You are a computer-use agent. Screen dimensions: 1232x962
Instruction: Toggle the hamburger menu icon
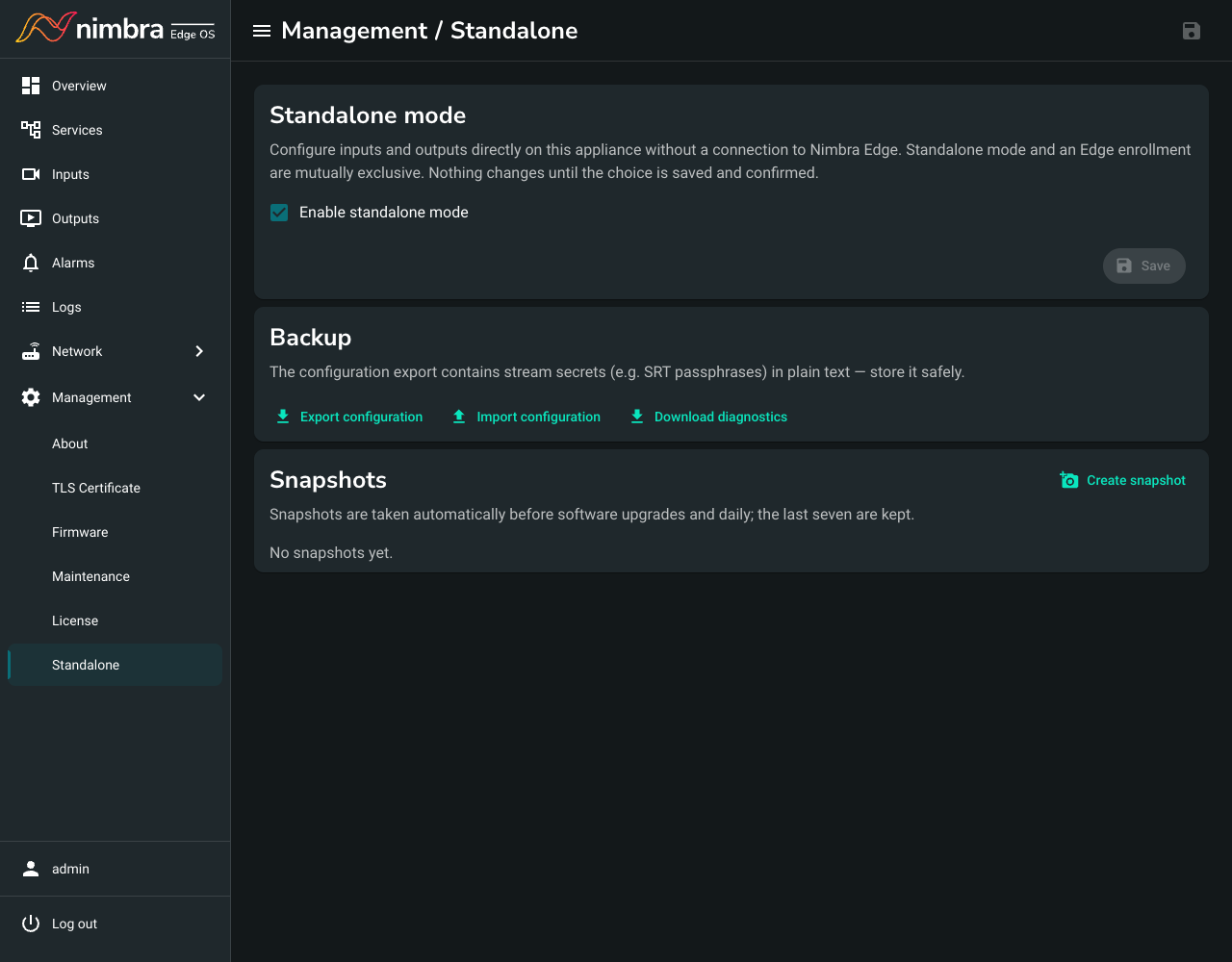point(261,31)
